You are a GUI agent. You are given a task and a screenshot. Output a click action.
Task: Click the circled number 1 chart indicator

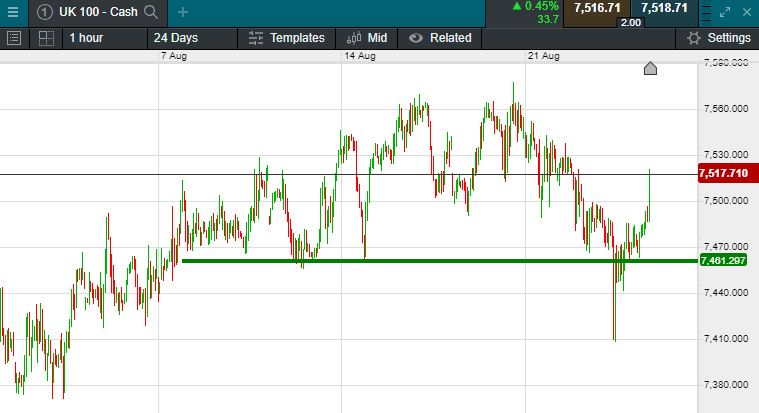(x=45, y=12)
